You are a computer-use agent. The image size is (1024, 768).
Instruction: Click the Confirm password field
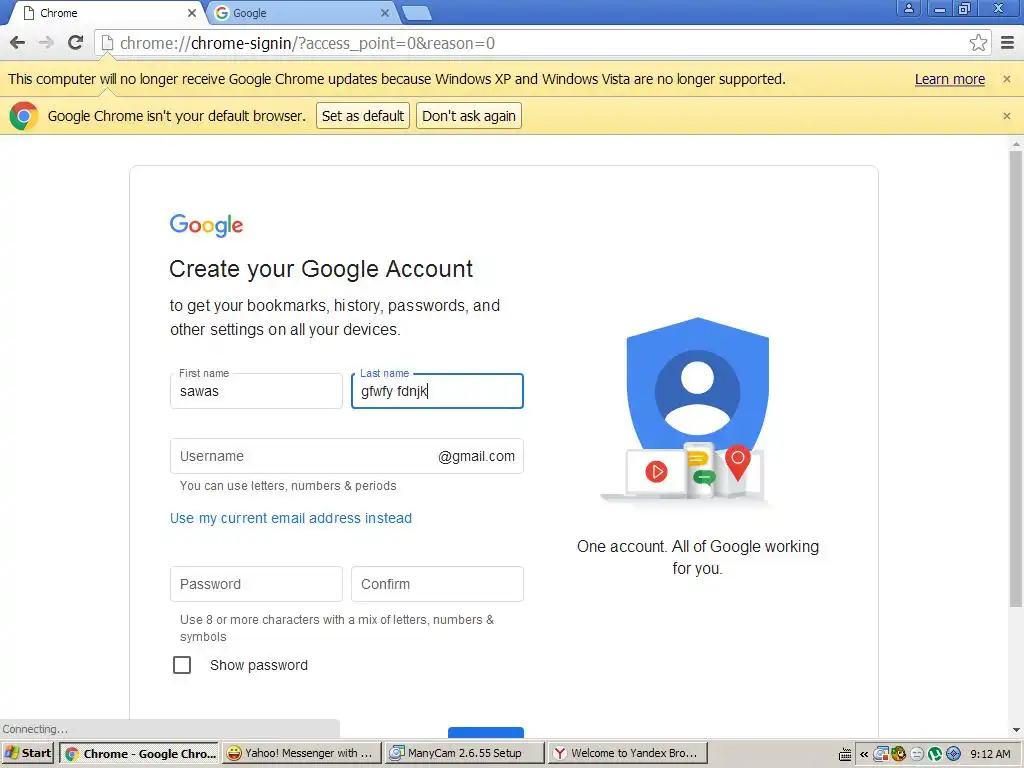pyautogui.click(x=438, y=584)
